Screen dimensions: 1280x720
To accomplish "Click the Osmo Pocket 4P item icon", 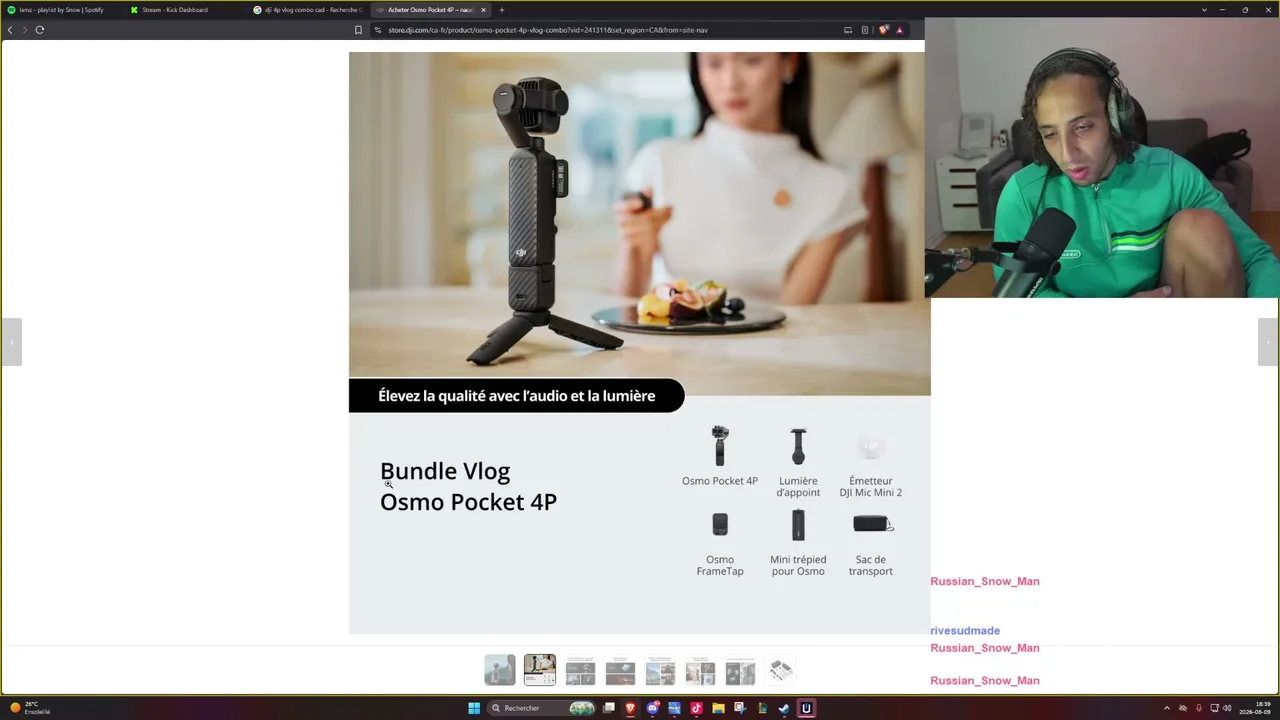I will (x=720, y=446).
